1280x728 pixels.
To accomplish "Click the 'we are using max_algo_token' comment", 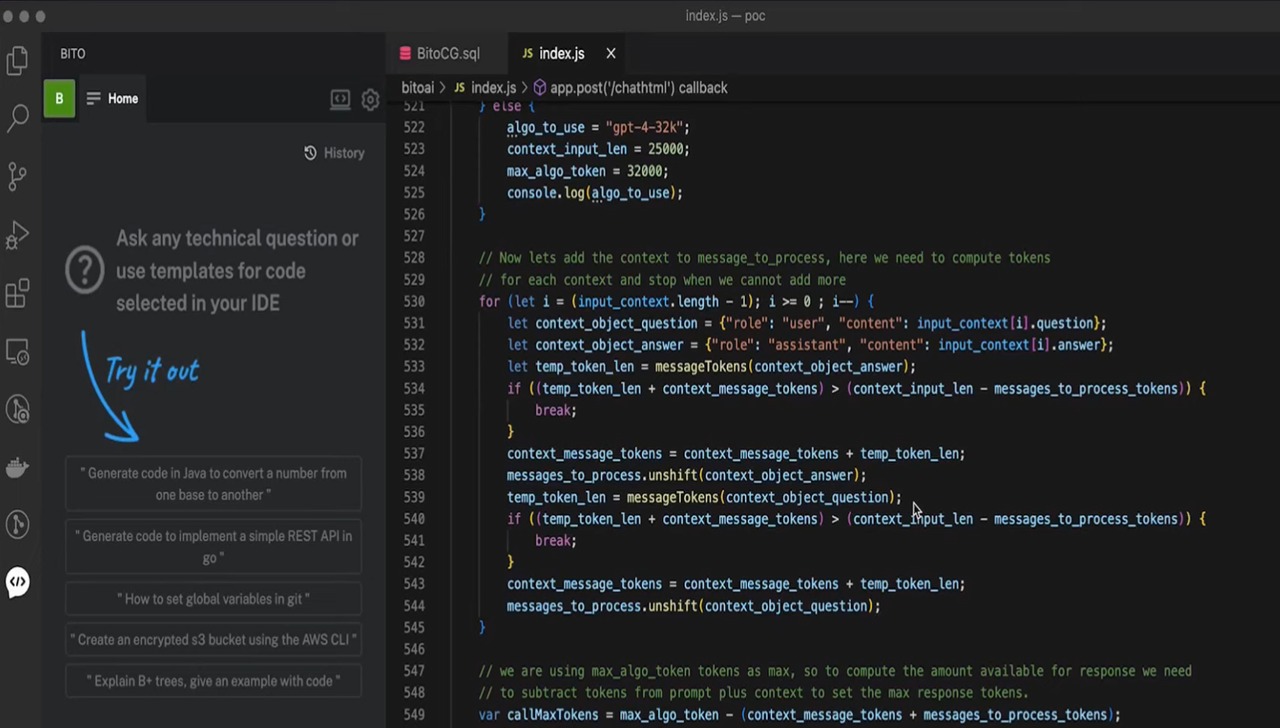I will 834,671.
